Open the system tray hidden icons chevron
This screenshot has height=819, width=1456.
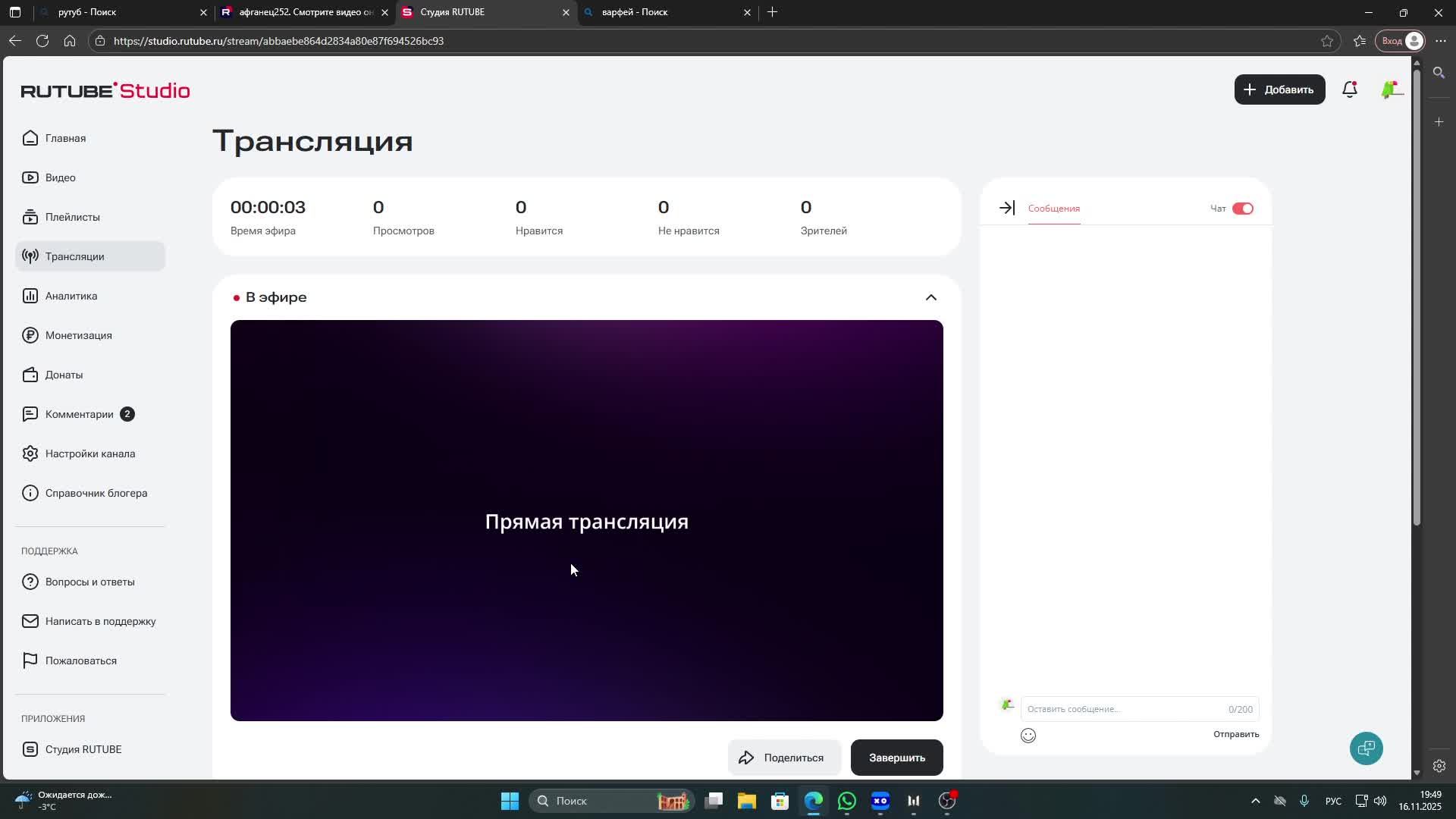1255,801
